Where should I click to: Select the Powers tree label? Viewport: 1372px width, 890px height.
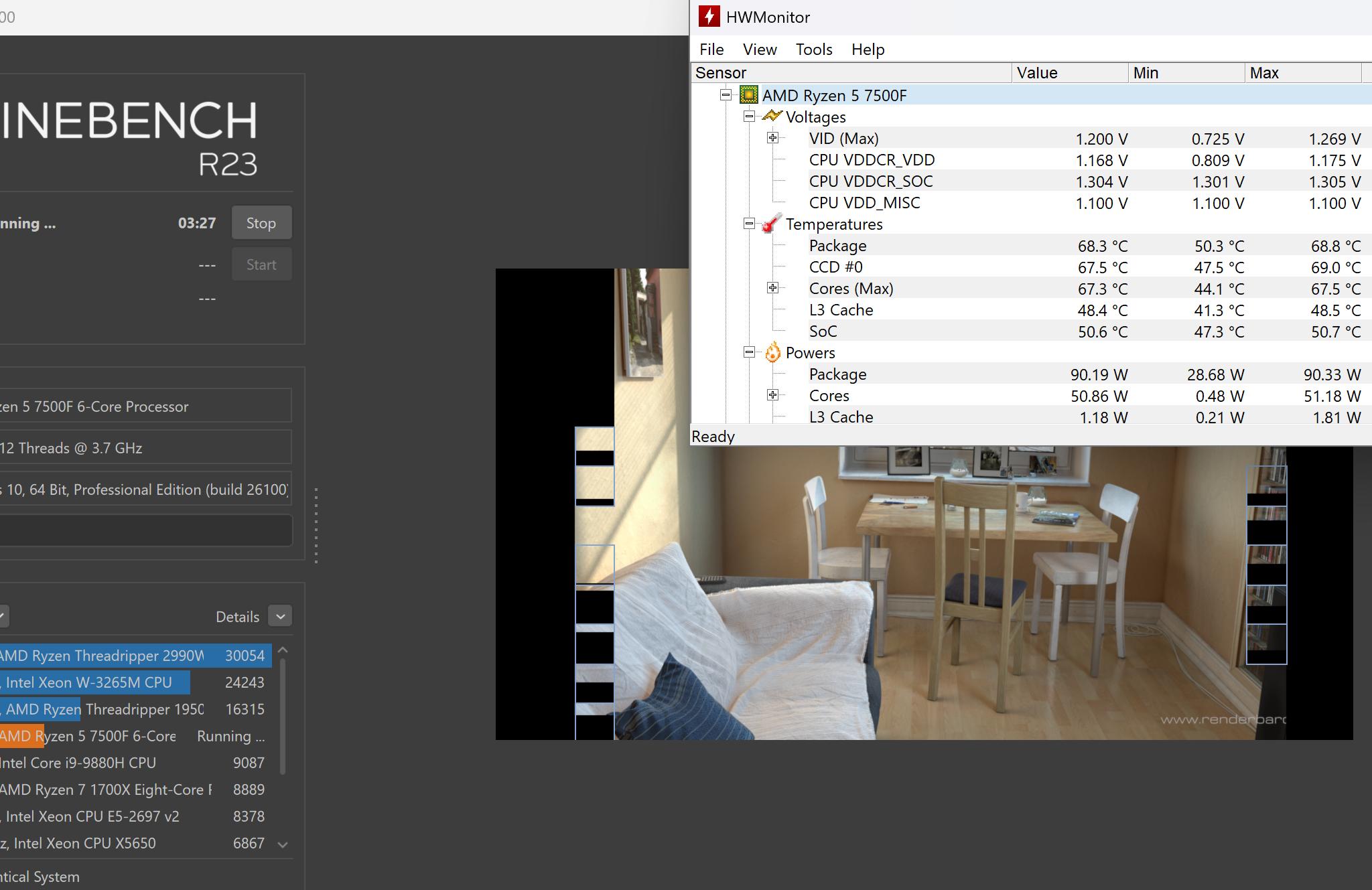click(810, 352)
